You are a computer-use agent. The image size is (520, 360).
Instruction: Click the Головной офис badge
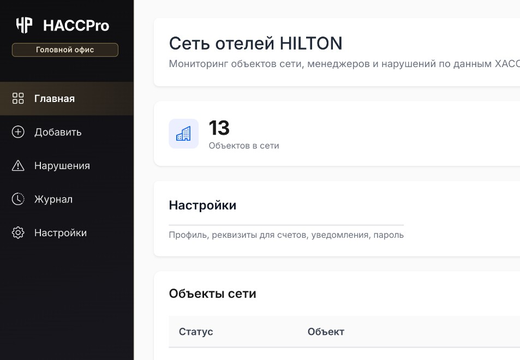click(x=65, y=50)
